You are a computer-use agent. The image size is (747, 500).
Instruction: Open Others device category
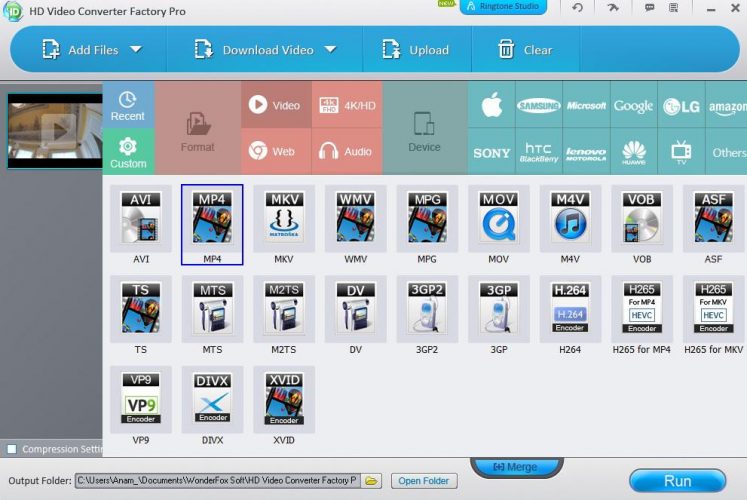pos(726,151)
